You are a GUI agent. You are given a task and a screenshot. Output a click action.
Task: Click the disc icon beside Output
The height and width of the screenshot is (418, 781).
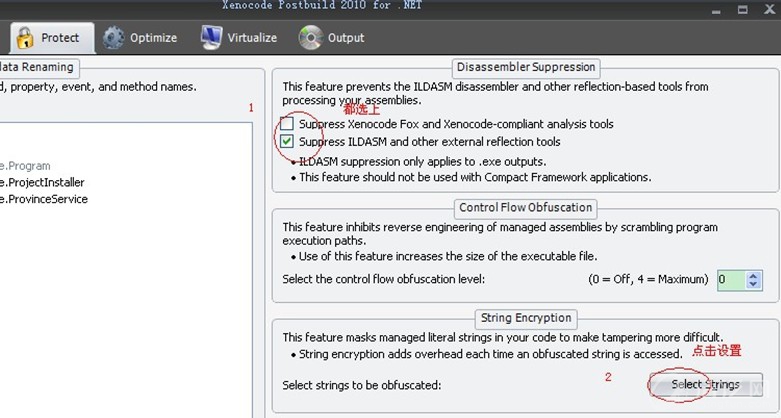pos(310,38)
